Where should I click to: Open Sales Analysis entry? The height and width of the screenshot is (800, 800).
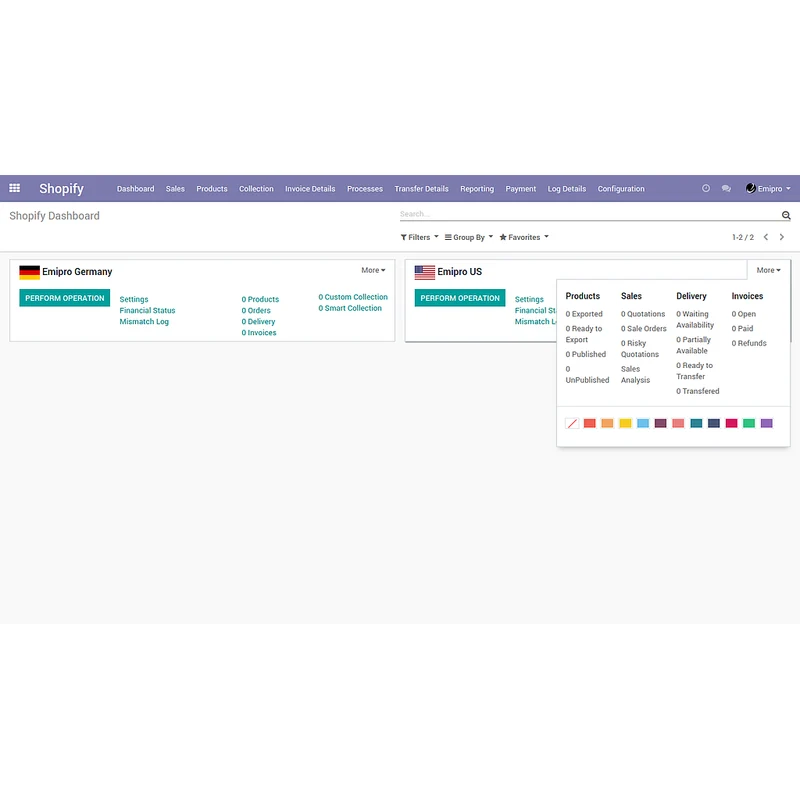coord(635,374)
